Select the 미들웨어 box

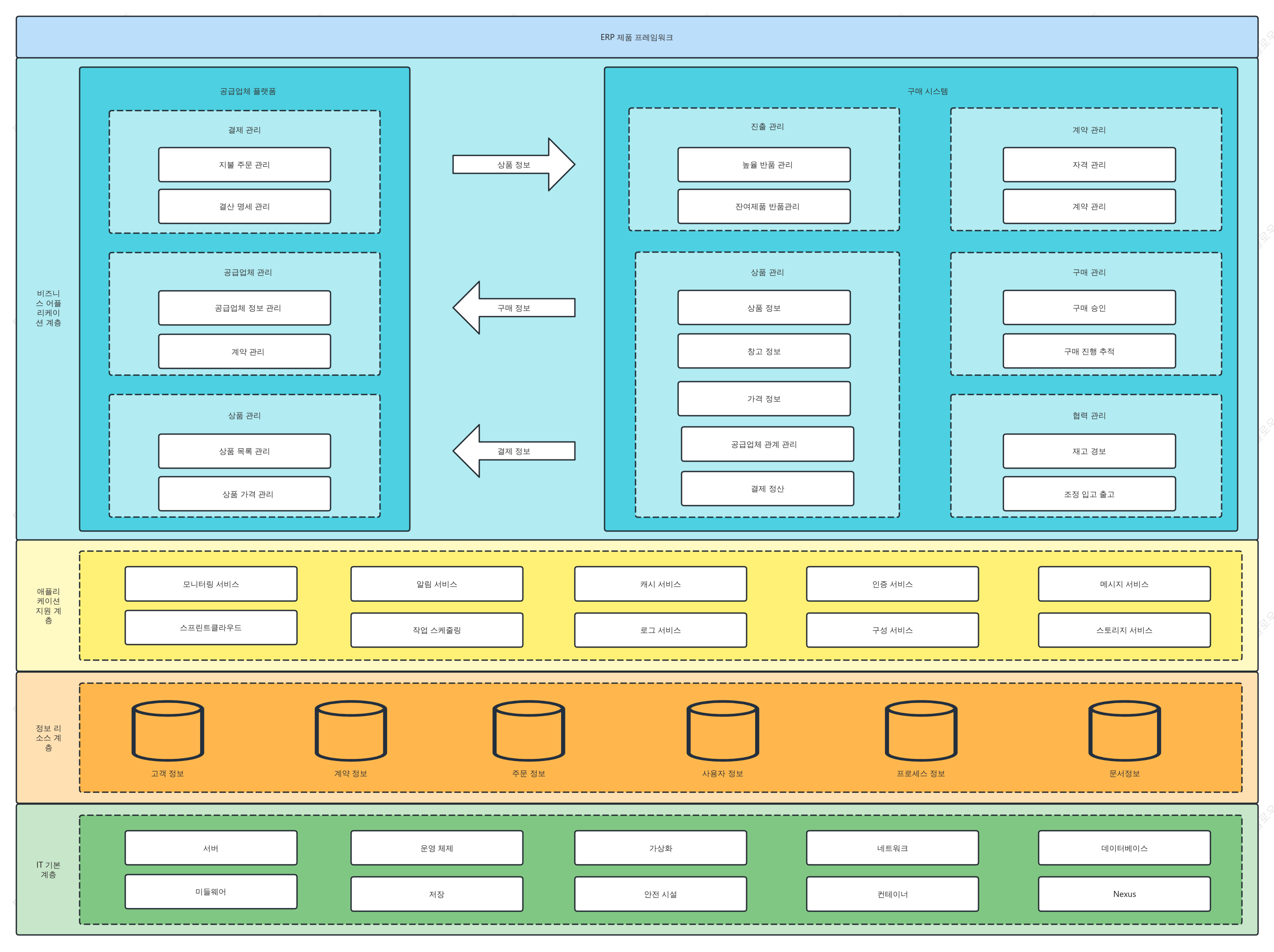pyautogui.click(x=211, y=891)
